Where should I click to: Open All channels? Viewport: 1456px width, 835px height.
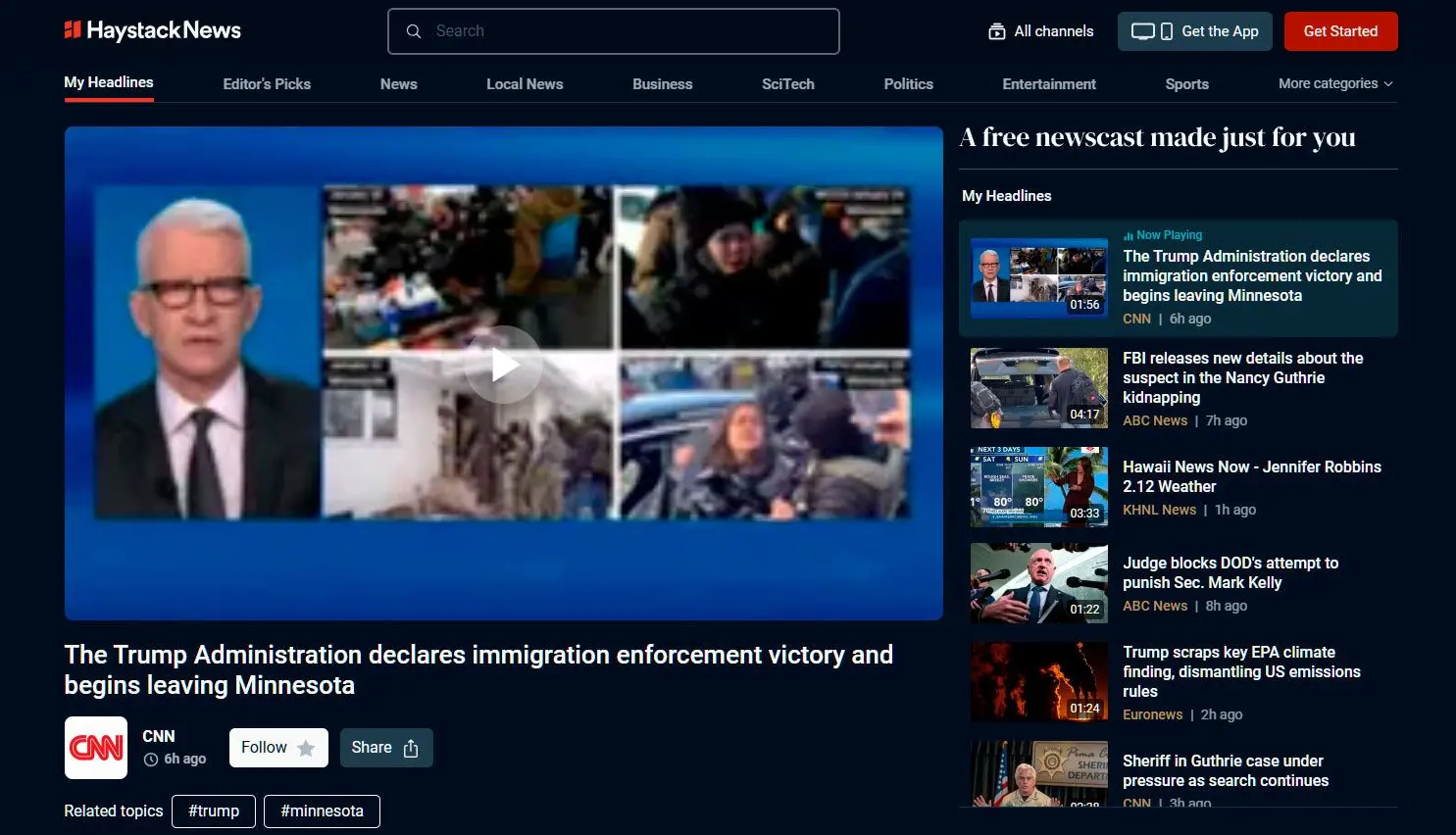(x=1040, y=31)
